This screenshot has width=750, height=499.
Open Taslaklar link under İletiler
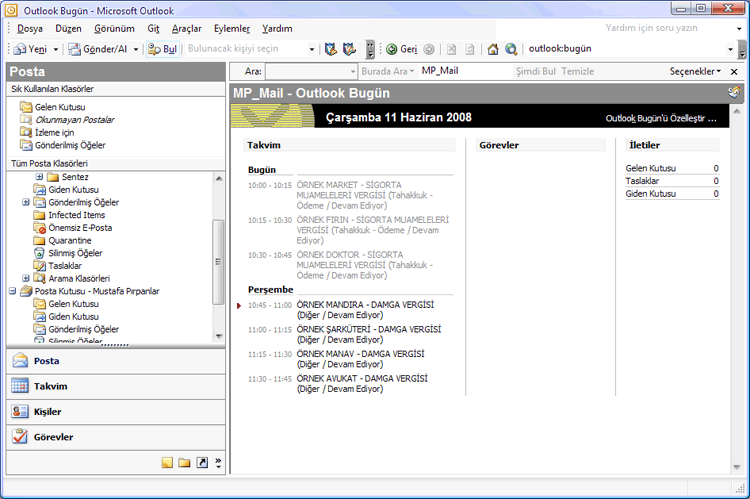pos(642,181)
